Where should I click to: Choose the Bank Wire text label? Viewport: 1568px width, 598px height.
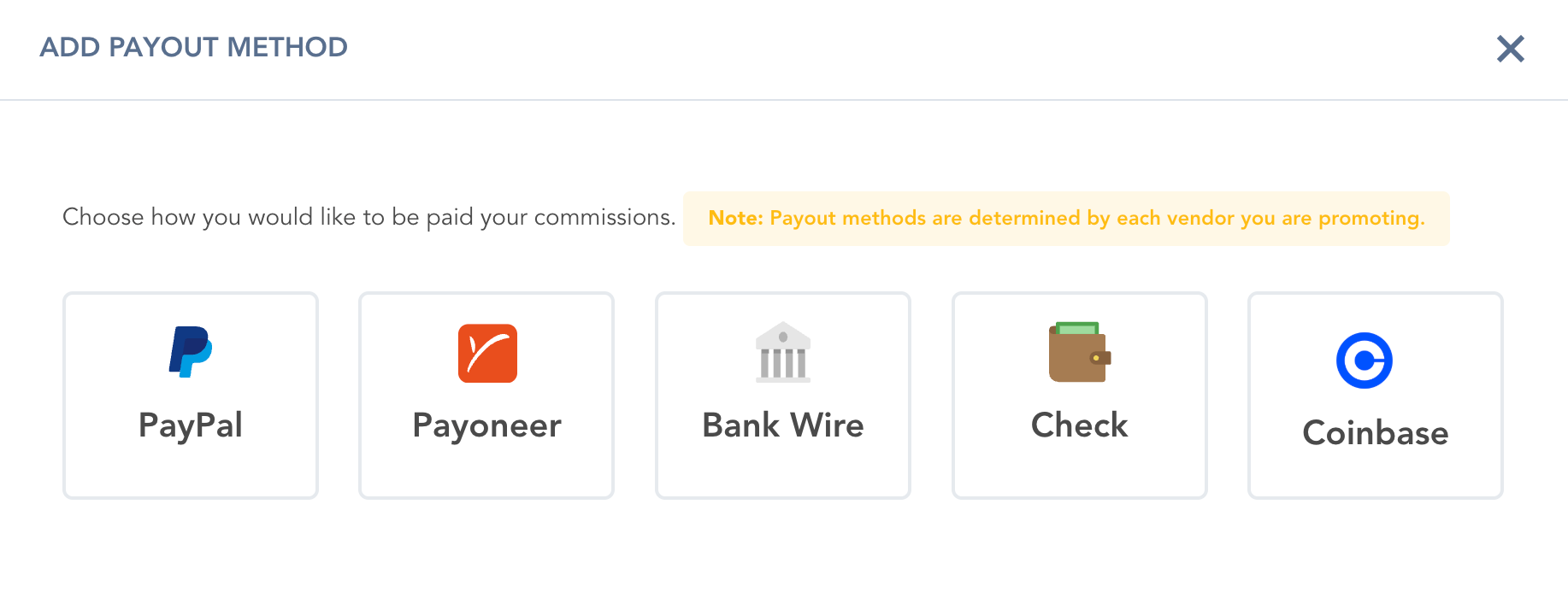[x=783, y=425]
